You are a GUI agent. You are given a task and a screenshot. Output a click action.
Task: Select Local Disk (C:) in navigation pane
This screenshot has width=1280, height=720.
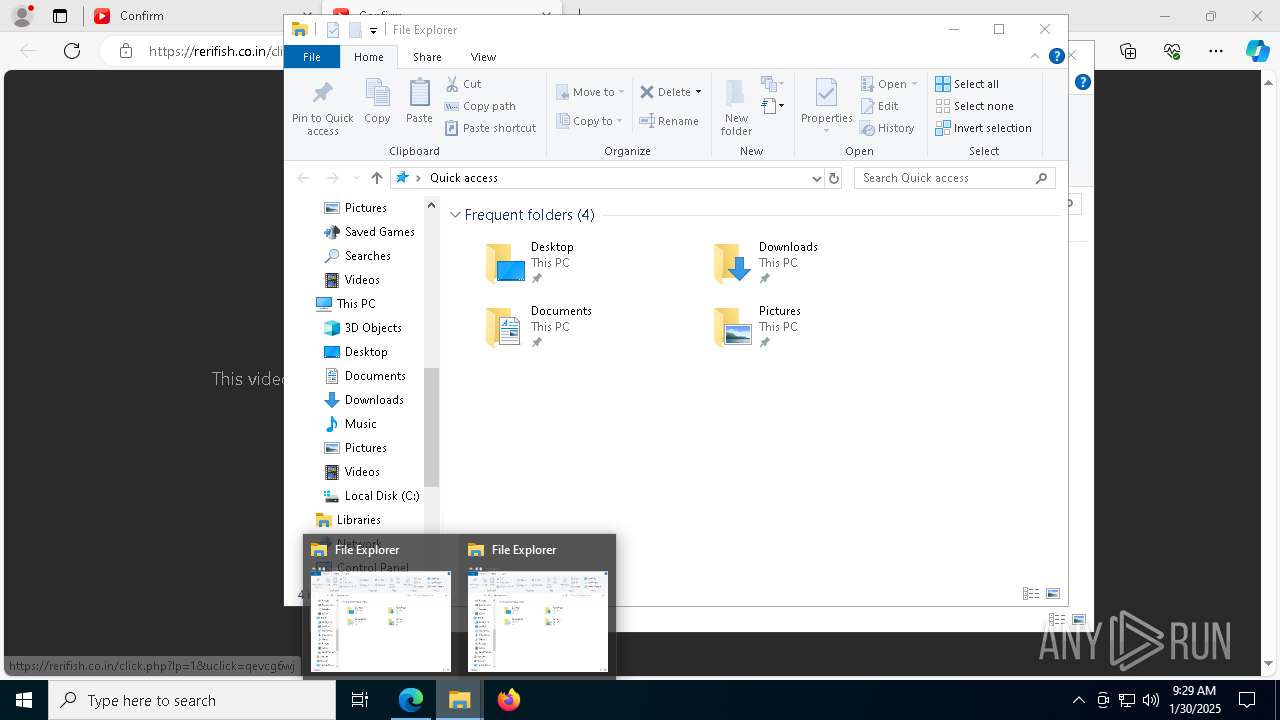click(371, 496)
